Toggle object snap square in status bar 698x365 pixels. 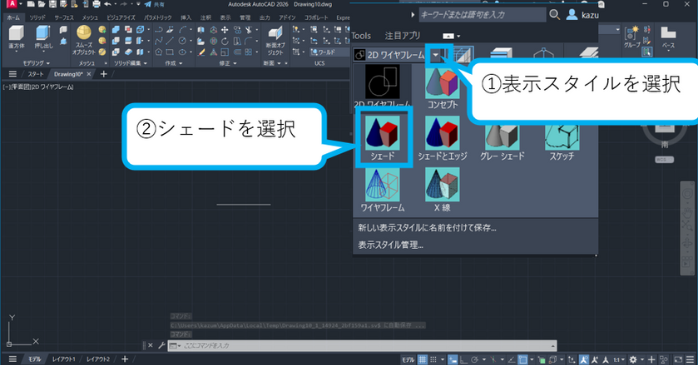pos(523,359)
